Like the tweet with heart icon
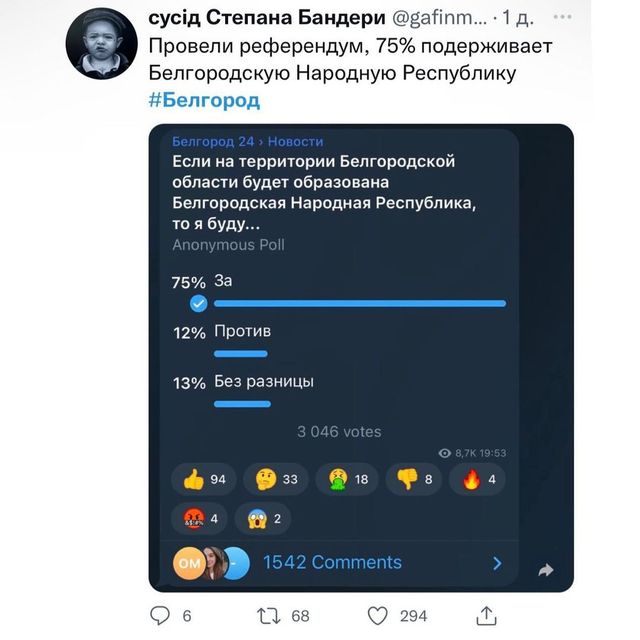The height and width of the screenshot is (640, 640). point(377,616)
